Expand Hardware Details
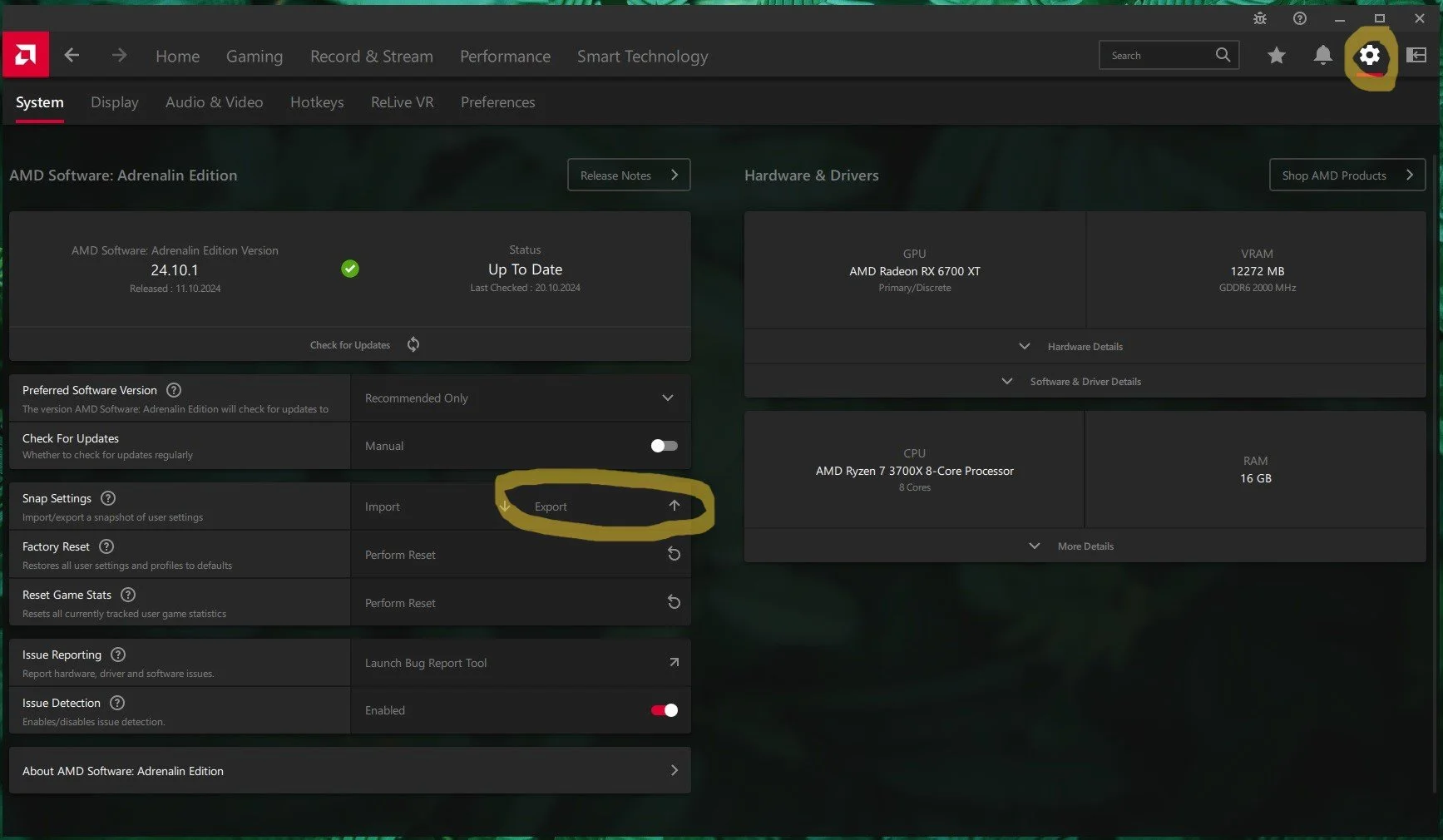This screenshot has height=840, width=1443. [1085, 346]
